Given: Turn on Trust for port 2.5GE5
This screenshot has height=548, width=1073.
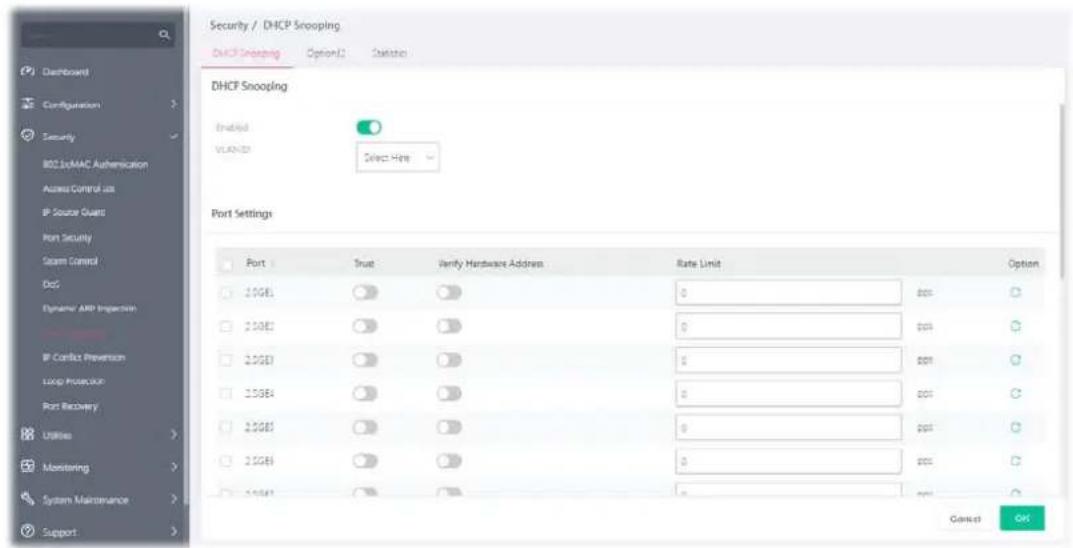Looking at the screenshot, I should 365,428.
